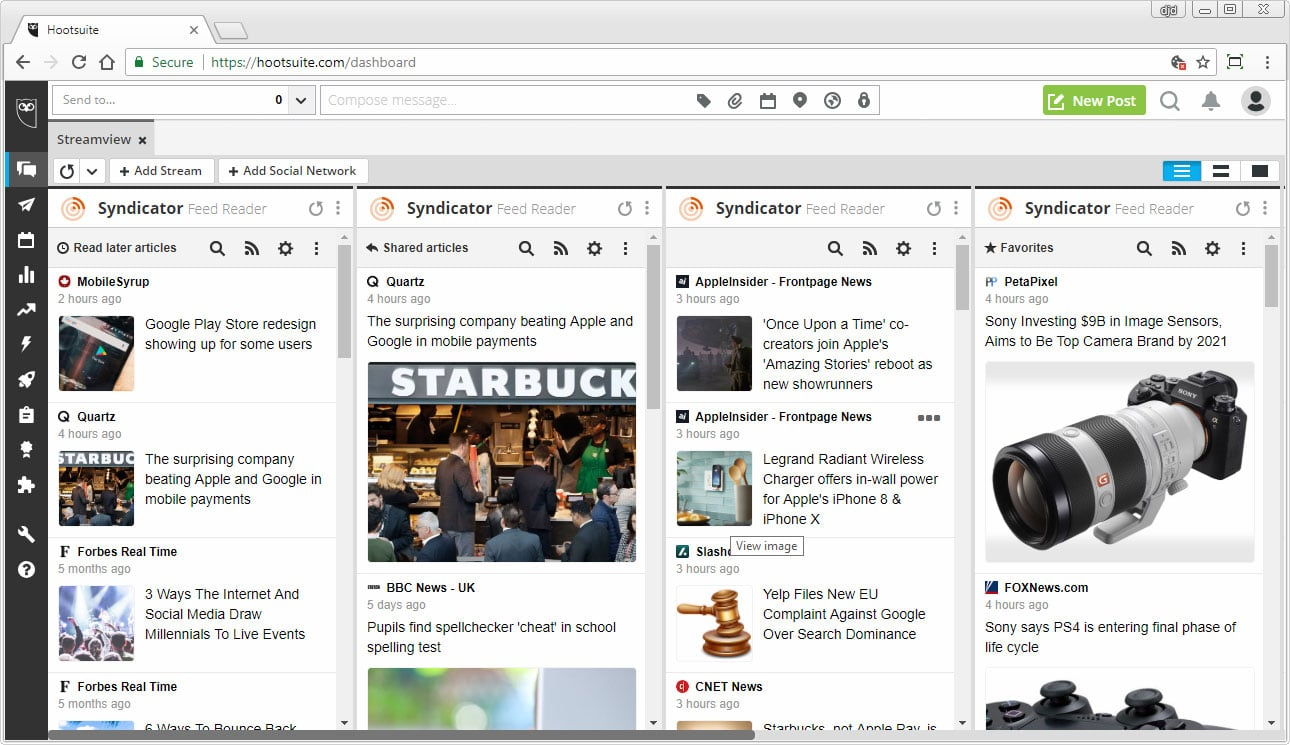Switch to compact single-block view layout
Viewport: 1290px width, 745px height.
1259,171
